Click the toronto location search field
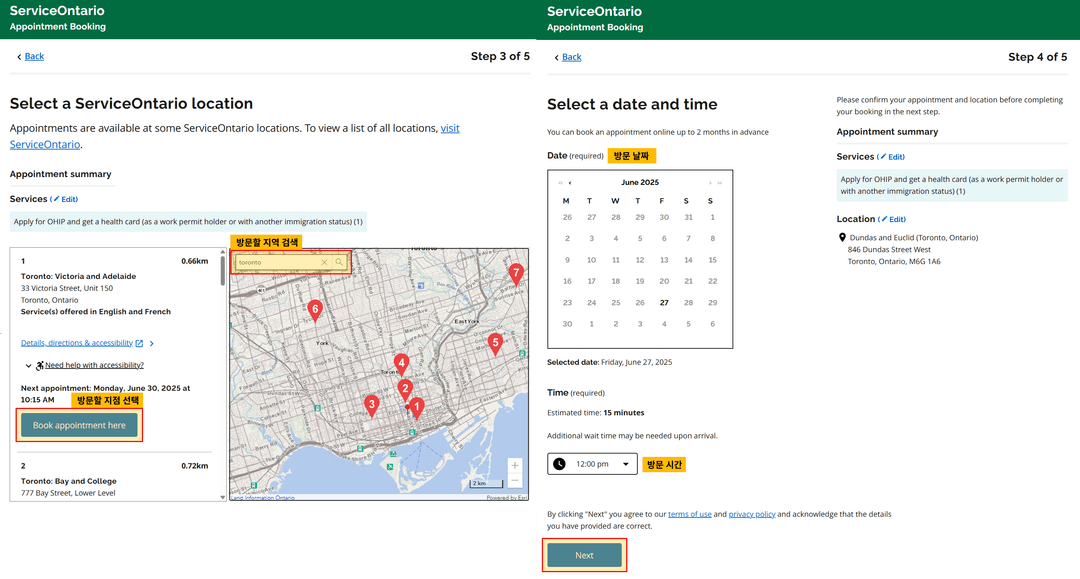The height and width of the screenshot is (579, 1080). pyautogui.click(x=277, y=263)
